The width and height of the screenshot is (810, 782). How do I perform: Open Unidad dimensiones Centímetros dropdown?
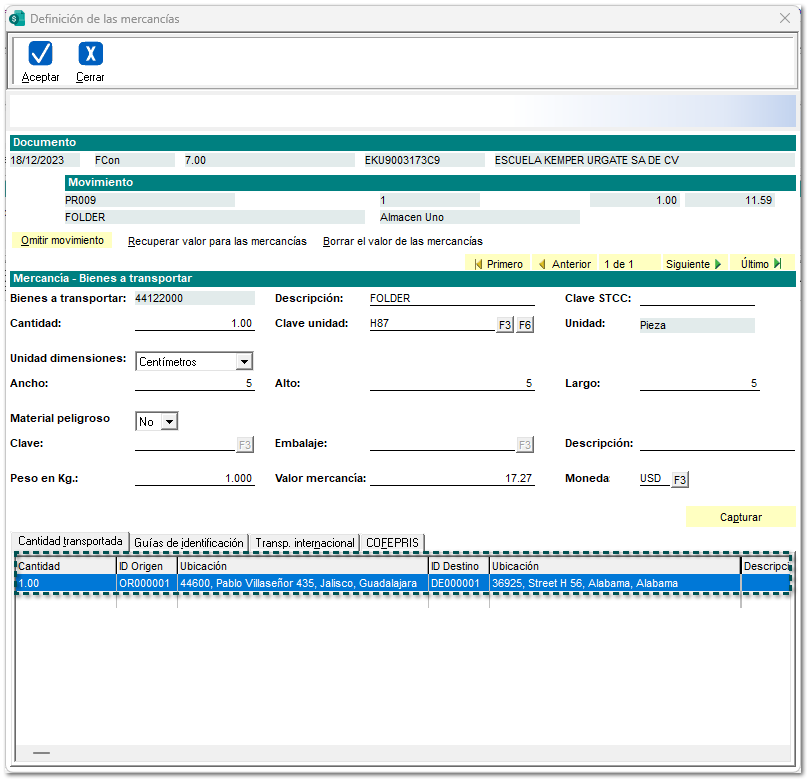point(244,362)
